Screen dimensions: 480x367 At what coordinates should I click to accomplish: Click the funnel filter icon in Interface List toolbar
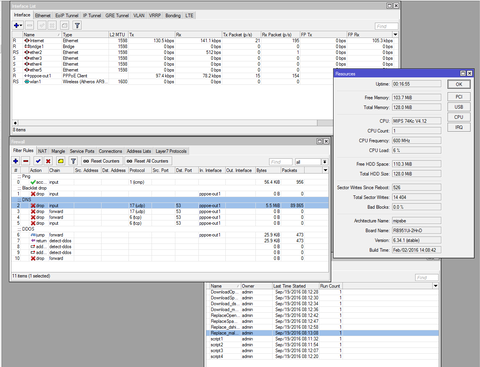point(77,25)
